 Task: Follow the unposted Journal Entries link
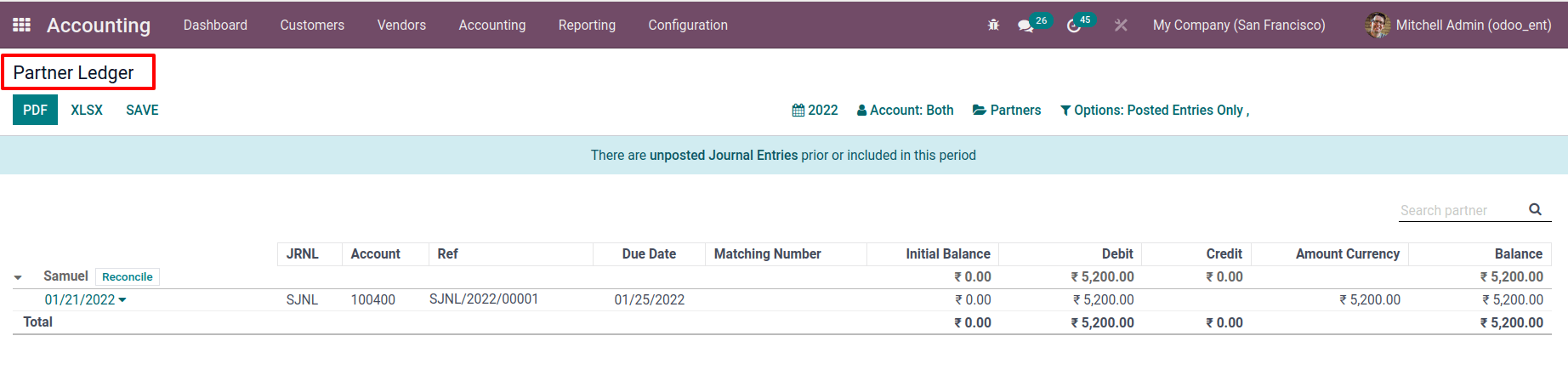pos(724,155)
